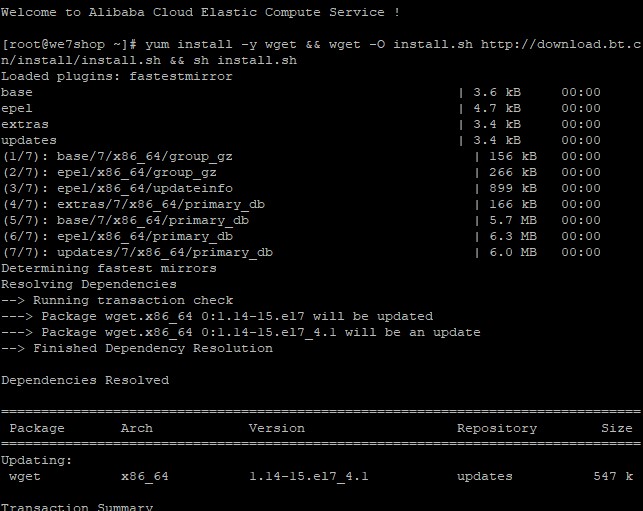This screenshot has width=643, height=511.
Task: Click the '547 k' size value
Action: pyautogui.click(x=612, y=477)
